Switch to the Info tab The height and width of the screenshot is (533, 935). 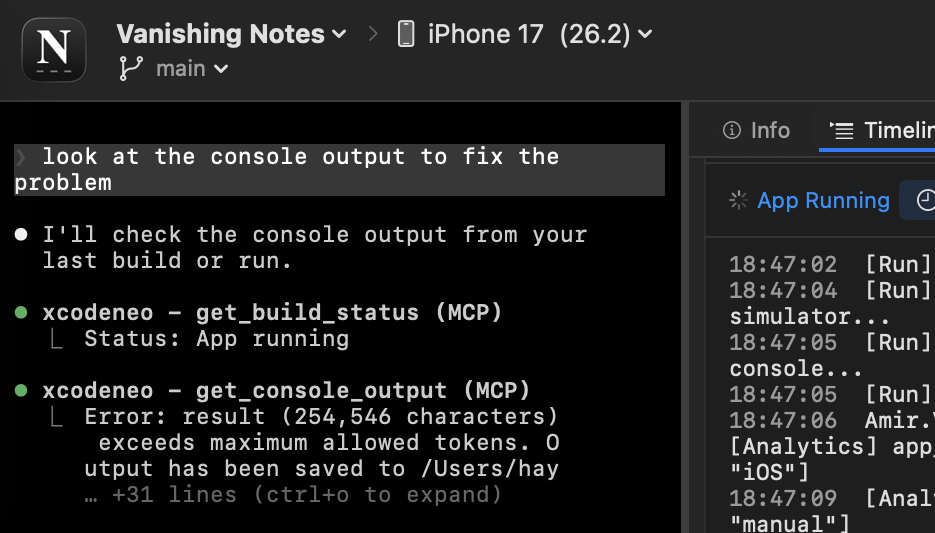click(x=757, y=131)
